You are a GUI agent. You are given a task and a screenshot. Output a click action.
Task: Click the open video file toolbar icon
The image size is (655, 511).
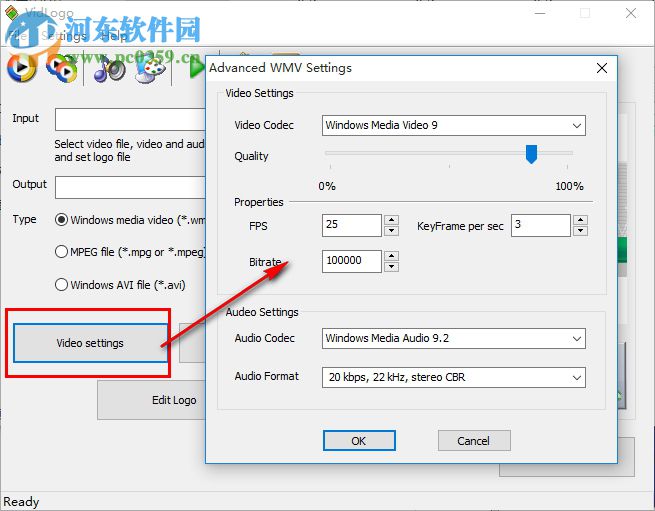(x=21, y=68)
